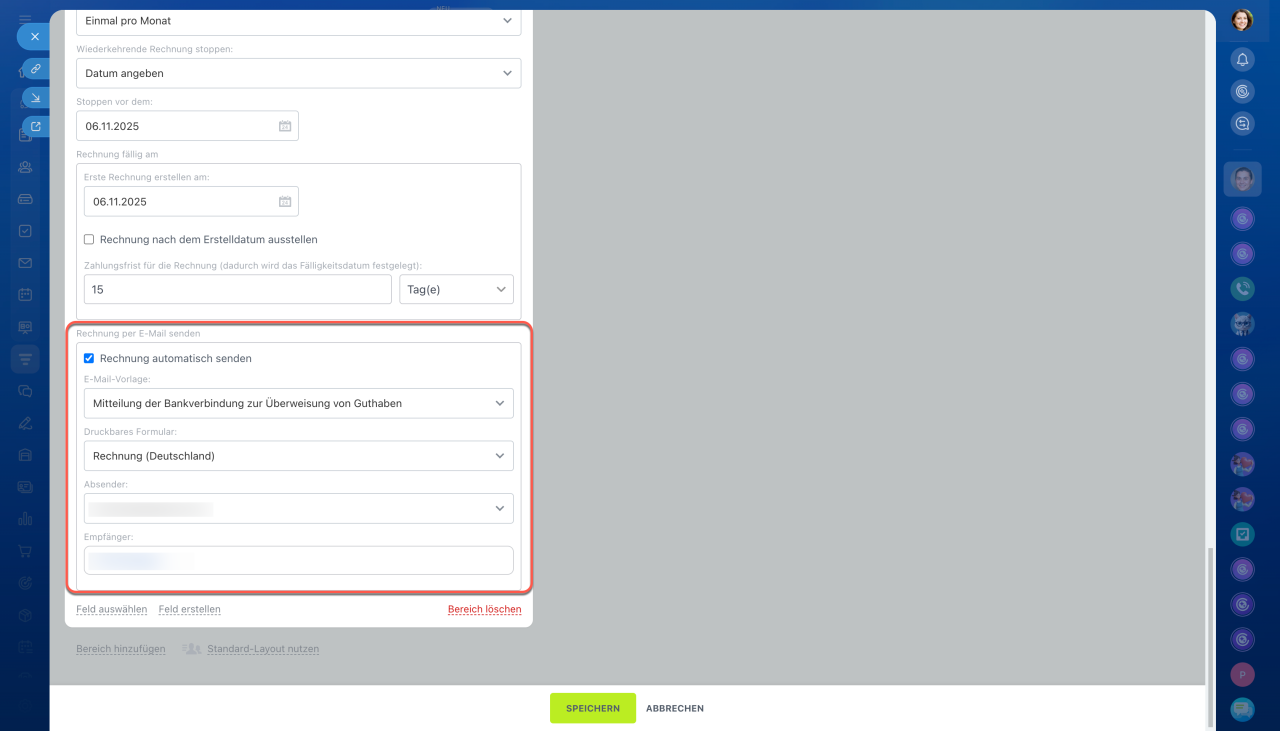Screen dimensions: 1280x731
Task: Open the spiral icon below the bell
Action: pyautogui.click(x=1242, y=92)
